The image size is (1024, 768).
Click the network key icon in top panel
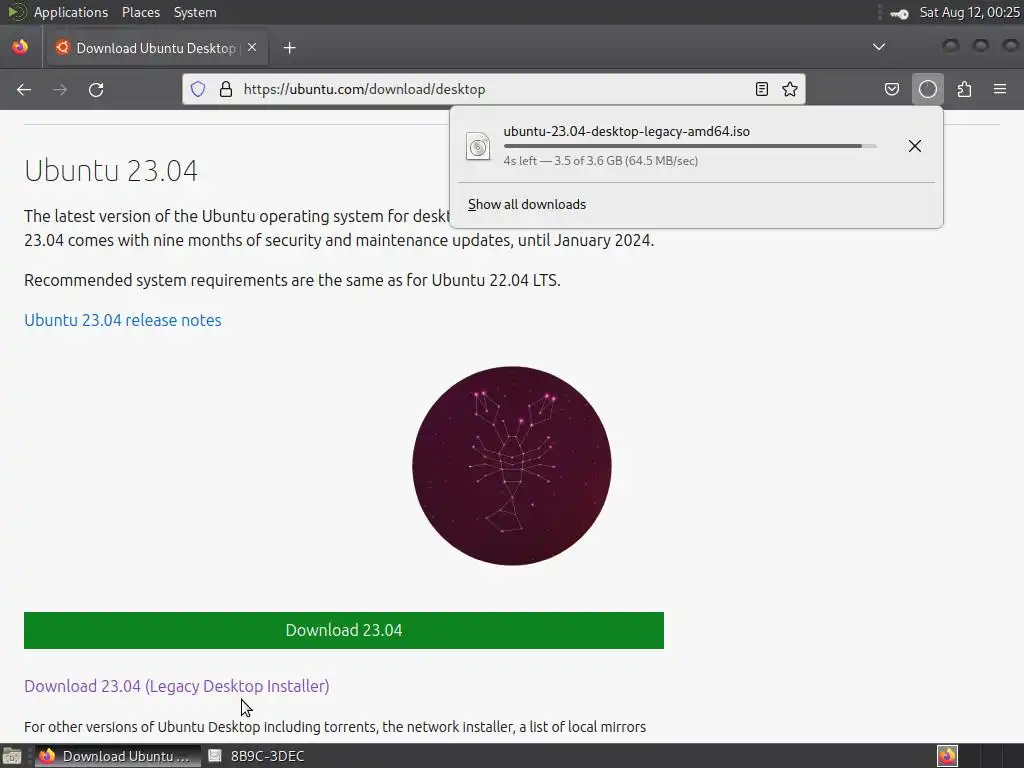pyautogui.click(x=899, y=13)
